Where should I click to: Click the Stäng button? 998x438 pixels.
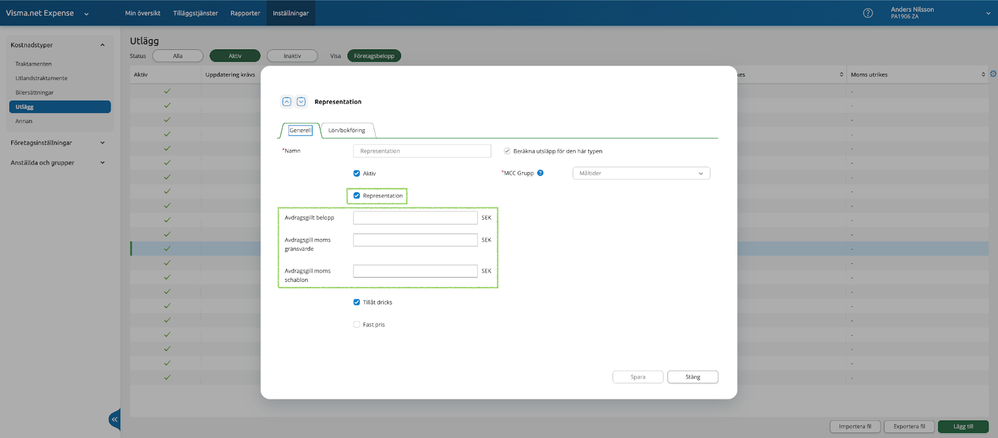point(692,377)
